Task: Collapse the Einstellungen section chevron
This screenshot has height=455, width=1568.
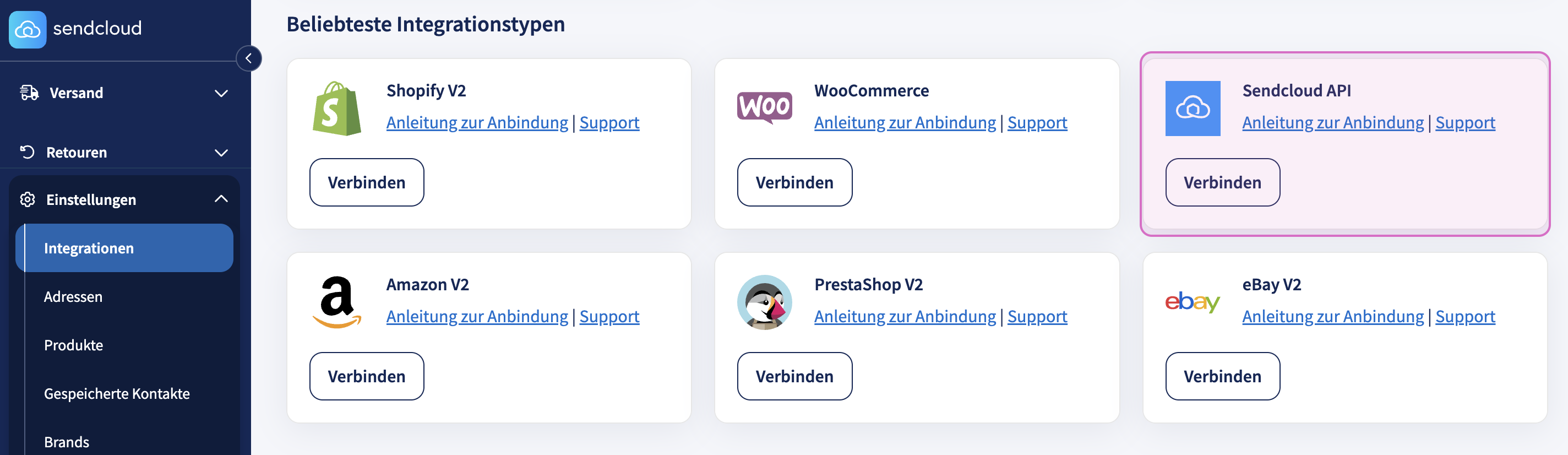Action: 221,199
